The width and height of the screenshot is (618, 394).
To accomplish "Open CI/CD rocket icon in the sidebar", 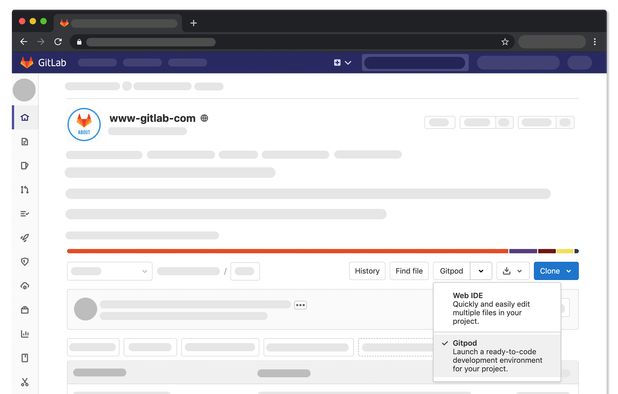I will click(x=25, y=238).
